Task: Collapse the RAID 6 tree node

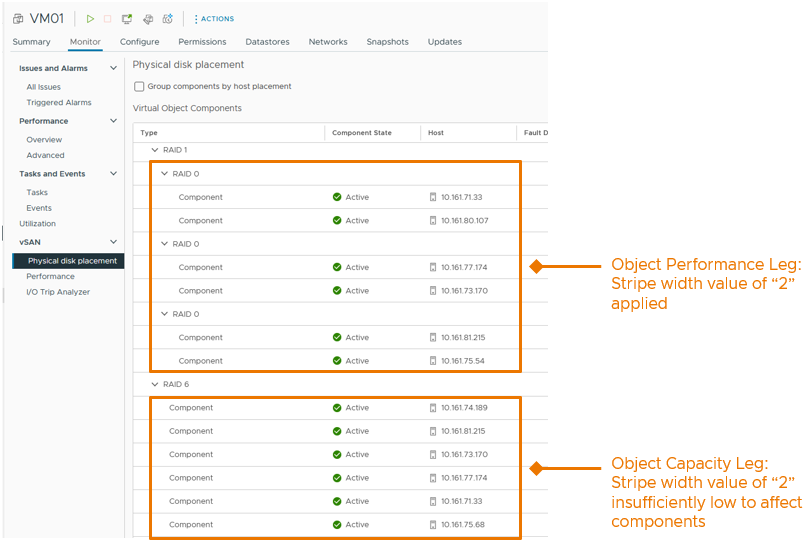Action: [155, 384]
